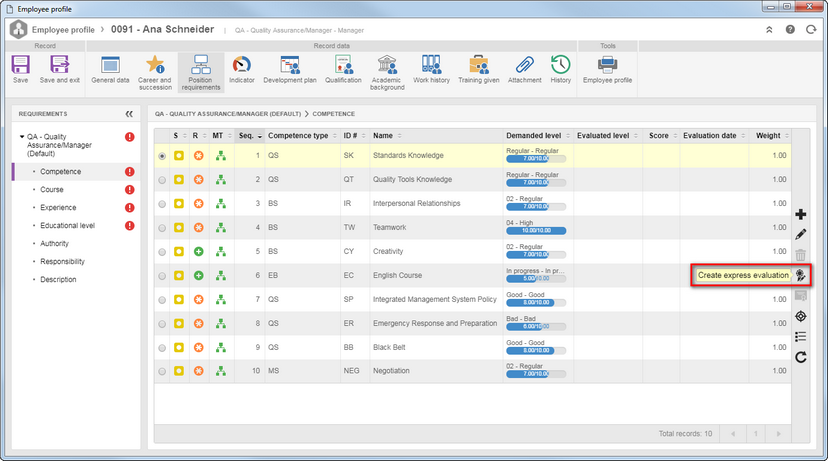The width and height of the screenshot is (828, 461).
Task: Select radio button for Interpersonal Relationships
Action: click(x=162, y=204)
